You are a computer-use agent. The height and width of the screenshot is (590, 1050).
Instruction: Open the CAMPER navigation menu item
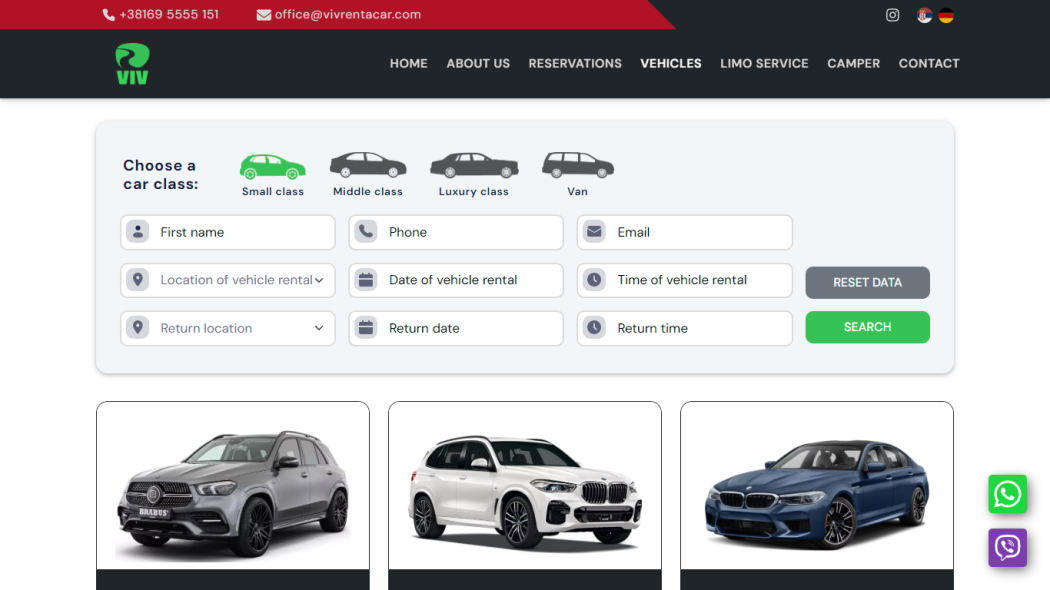pyautogui.click(x=853, y=63)
